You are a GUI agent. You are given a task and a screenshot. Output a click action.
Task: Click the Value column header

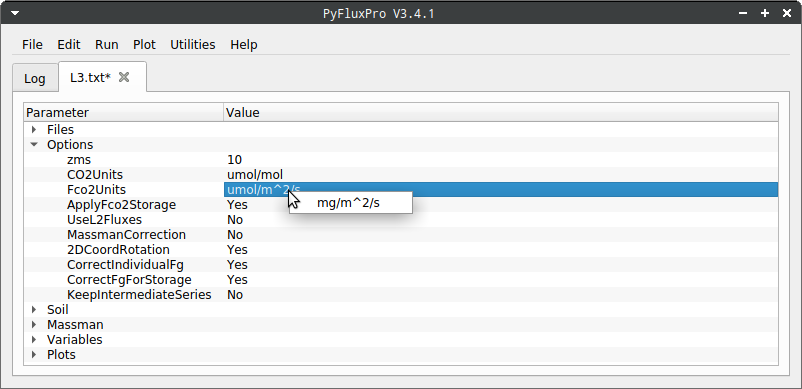click(x=501, y=112)
